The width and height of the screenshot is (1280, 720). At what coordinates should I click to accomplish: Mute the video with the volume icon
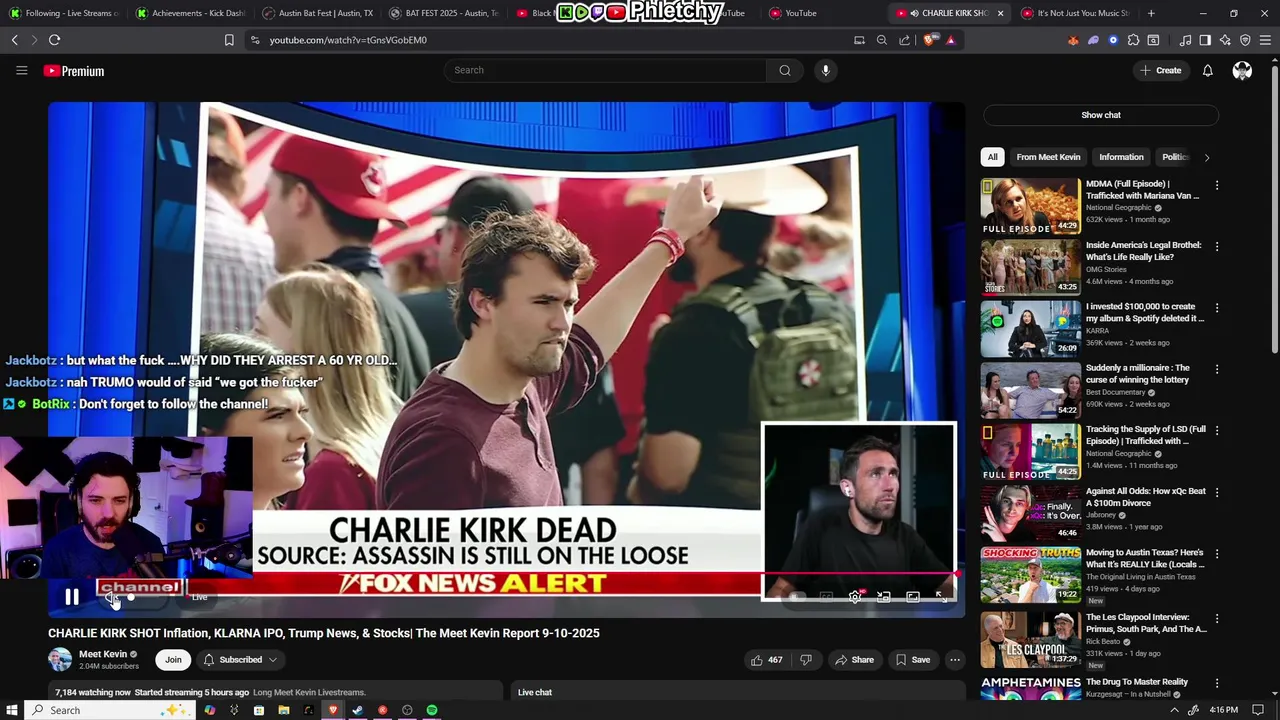click(x=113, y=597)
